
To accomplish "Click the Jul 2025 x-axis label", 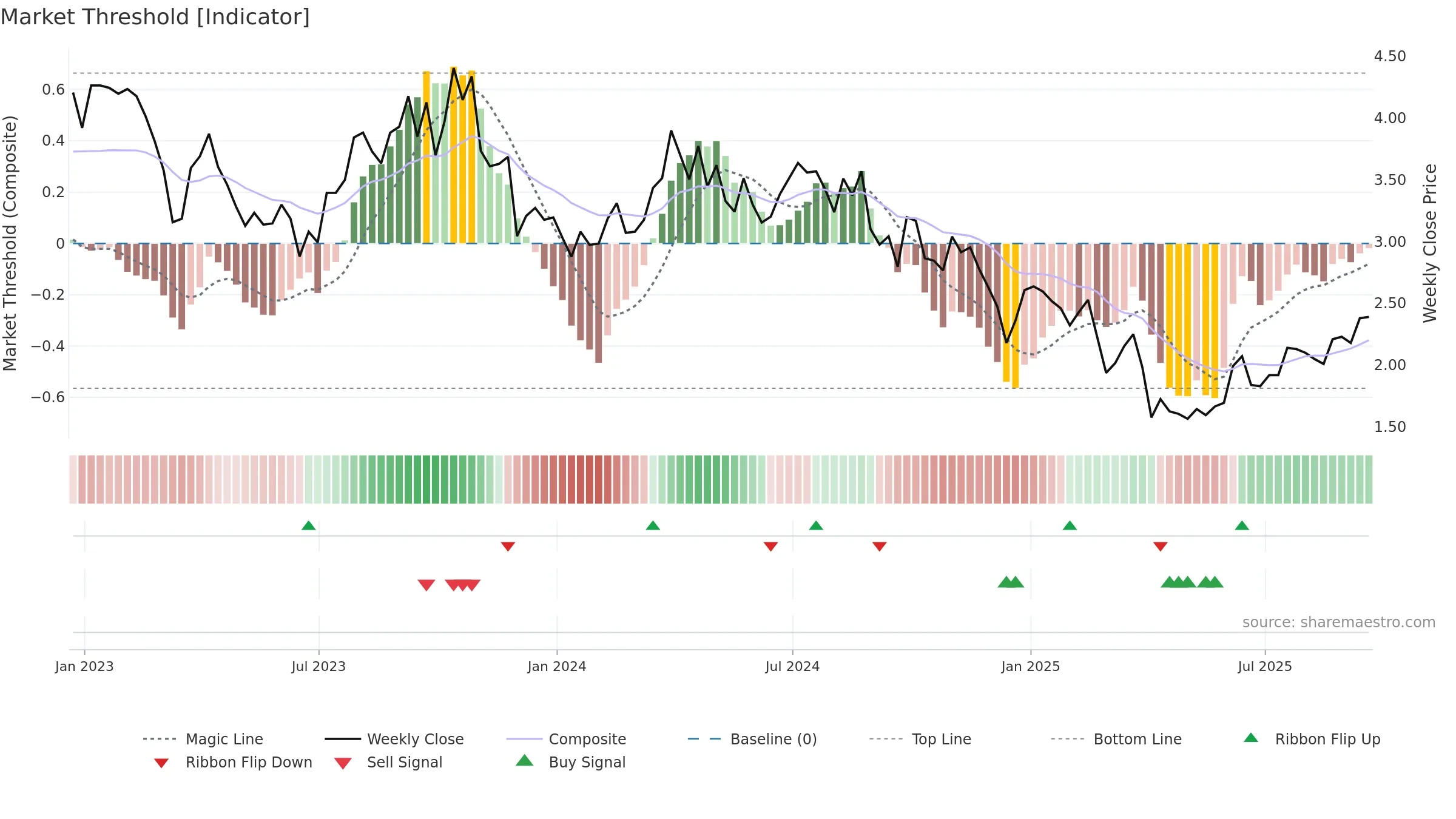I will pyautogui.click(x=1265, y=667).
